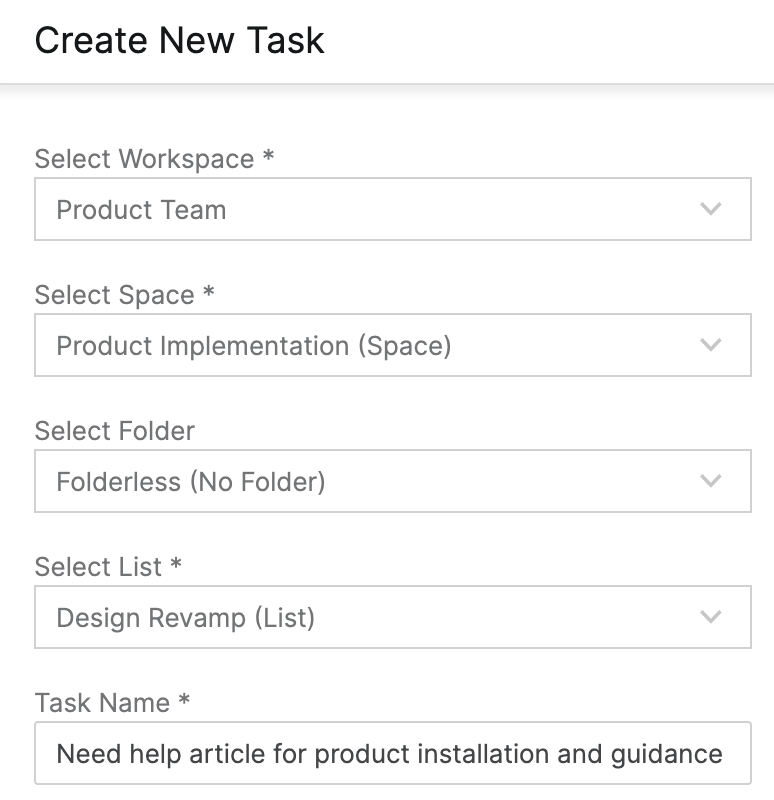Screen dimensions: 774x800
Task: Click the Select Workspace field label
Action: [x=144, y=159]
